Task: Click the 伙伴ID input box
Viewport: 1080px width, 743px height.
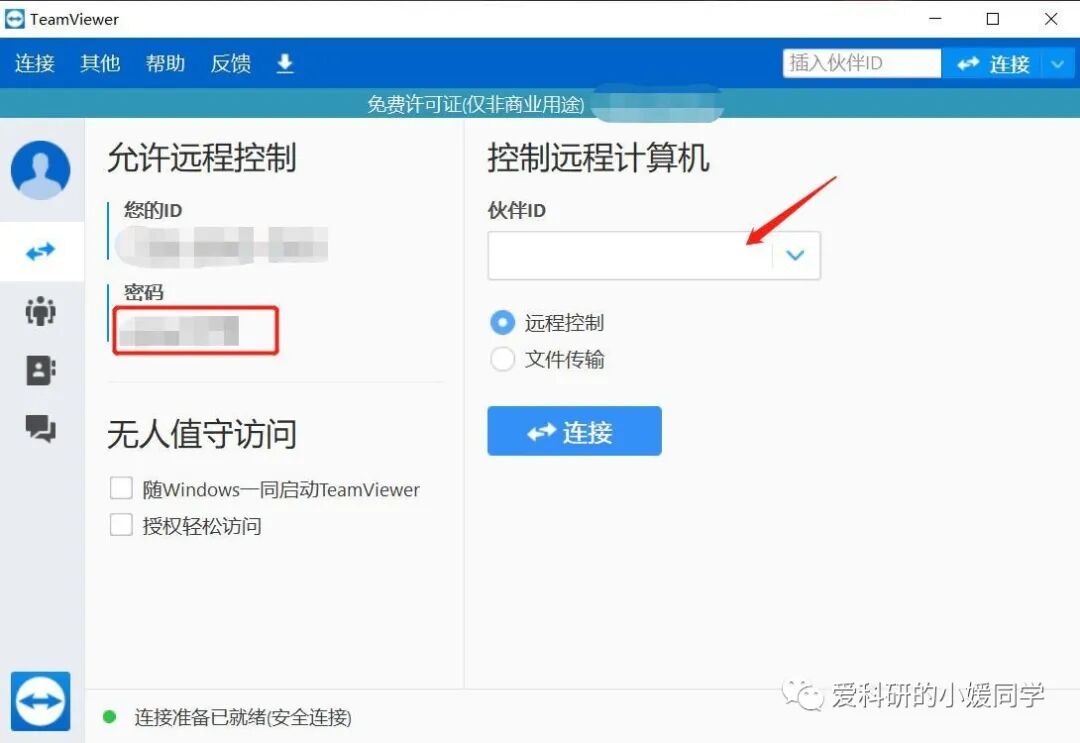Action: (x=630, y=255)
